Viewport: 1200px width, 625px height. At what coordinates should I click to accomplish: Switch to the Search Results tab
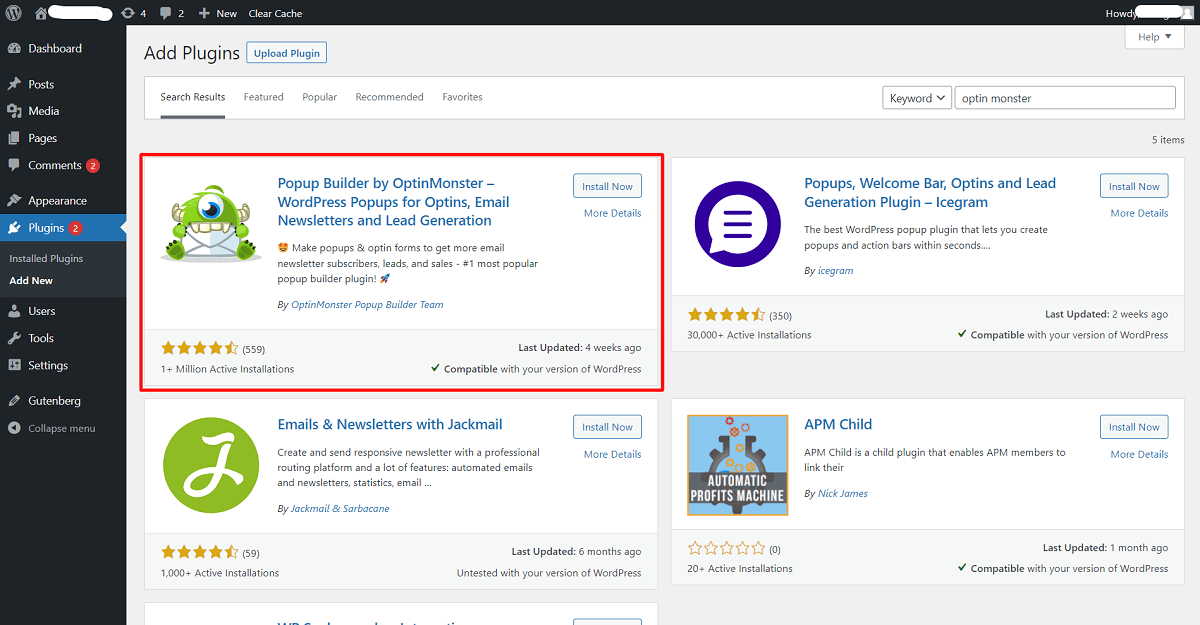(193, 97)
